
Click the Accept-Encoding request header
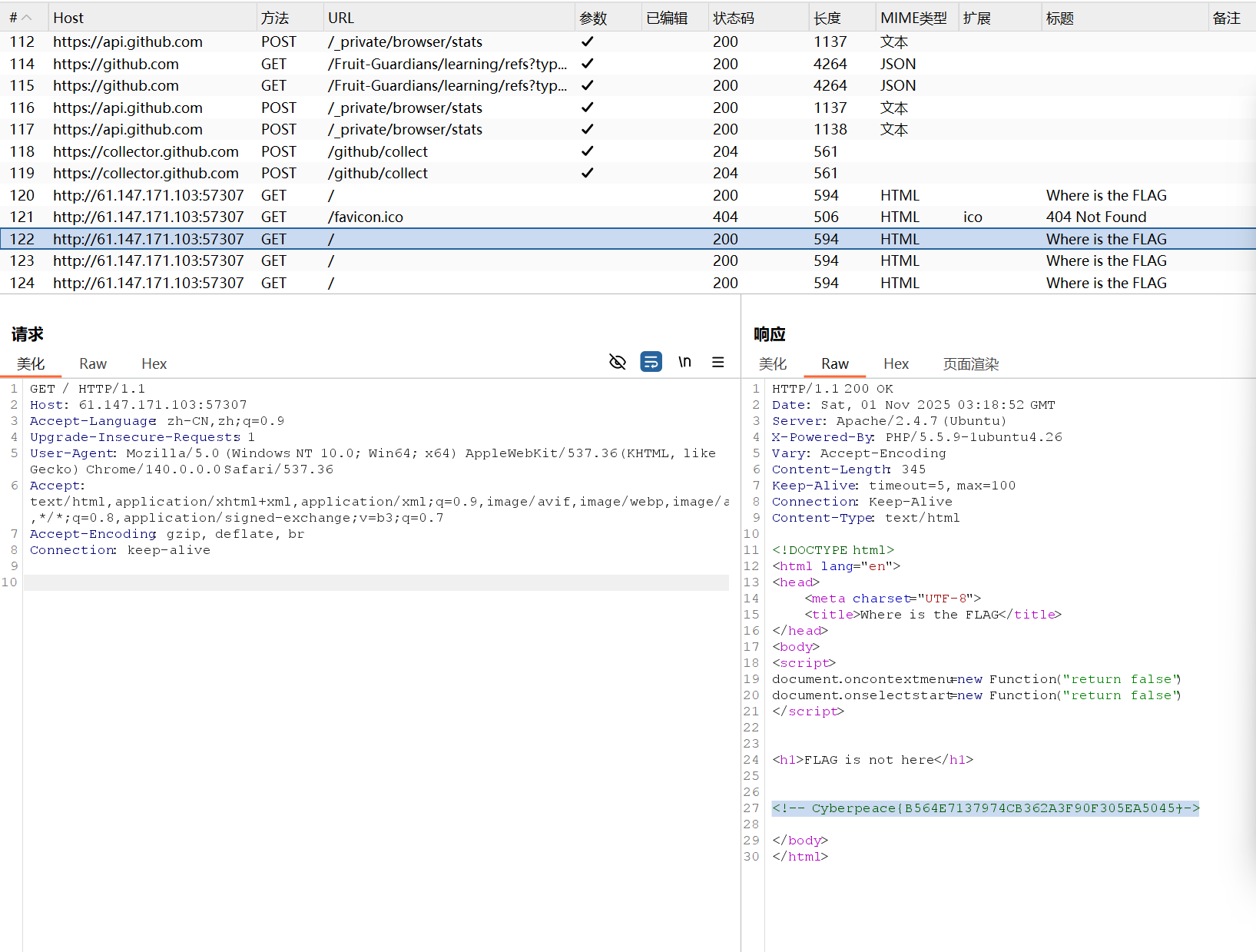pyautogui.click(x=167, y=534)
